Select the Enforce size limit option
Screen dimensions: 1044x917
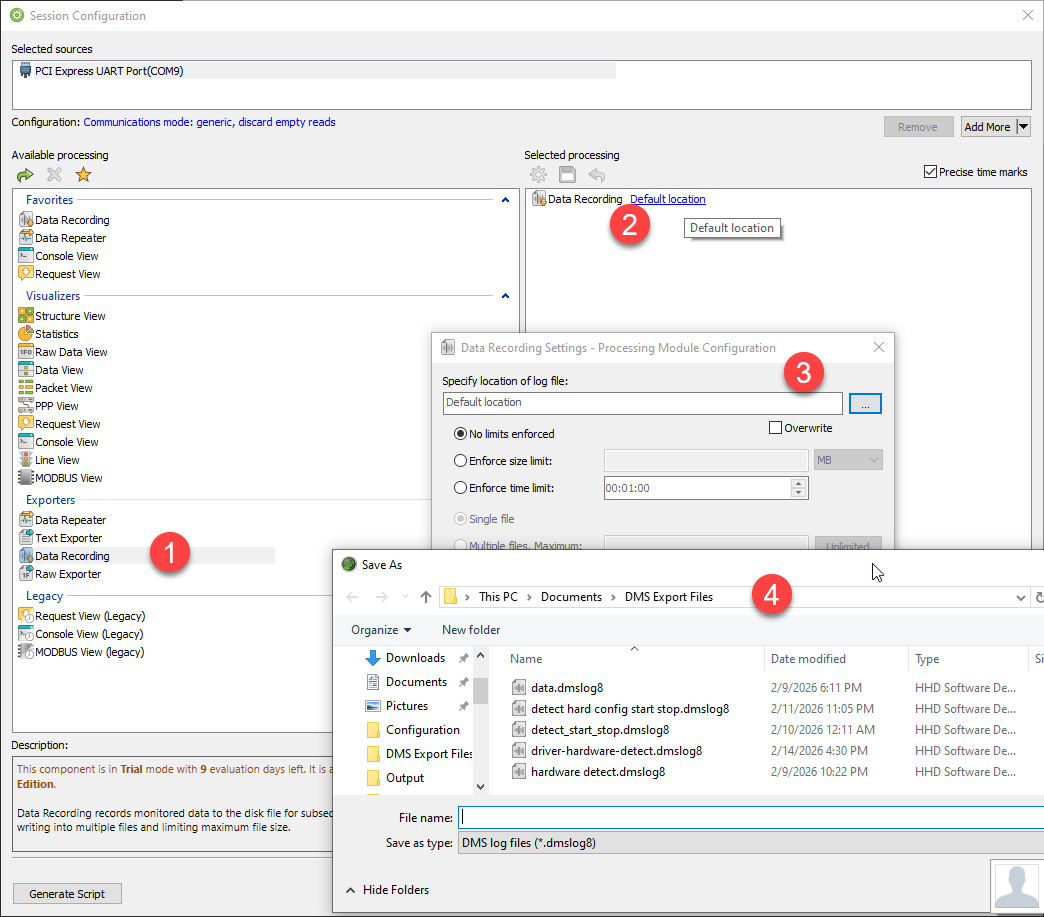[x=461, y=461]
